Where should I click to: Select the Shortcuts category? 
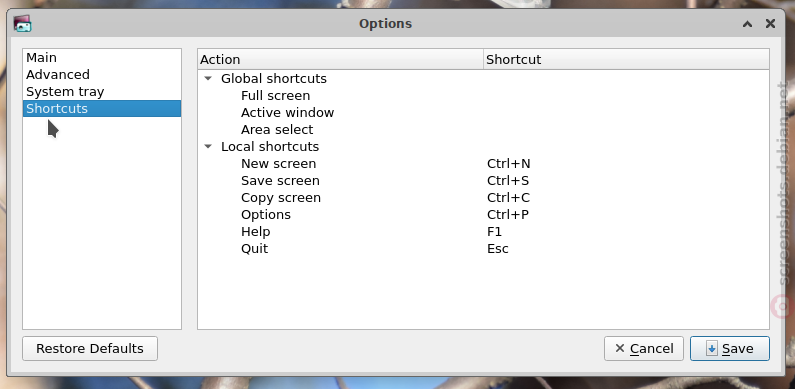tap(101, 109)
